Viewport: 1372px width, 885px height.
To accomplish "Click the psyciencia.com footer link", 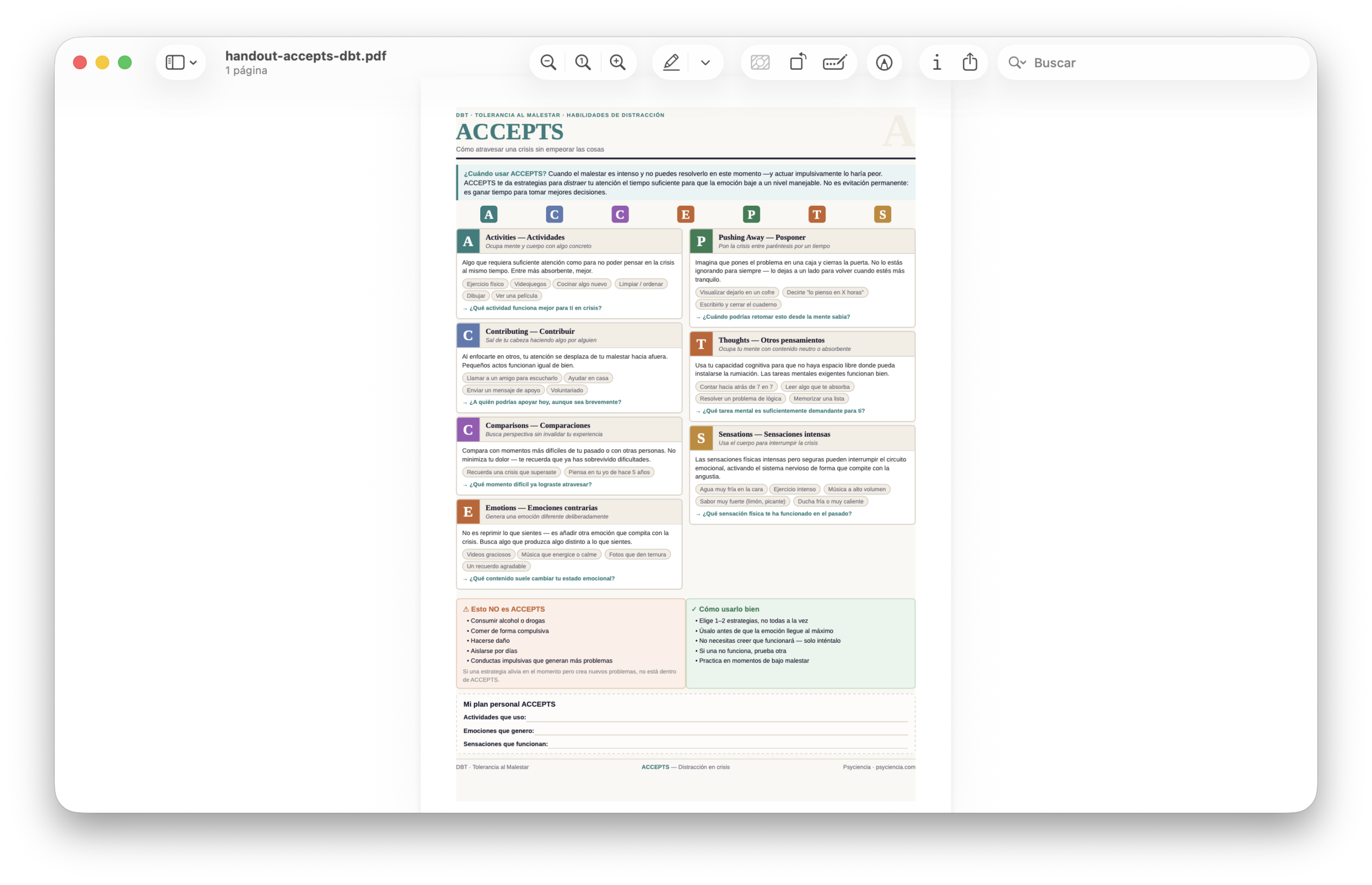I will (895, 767).
